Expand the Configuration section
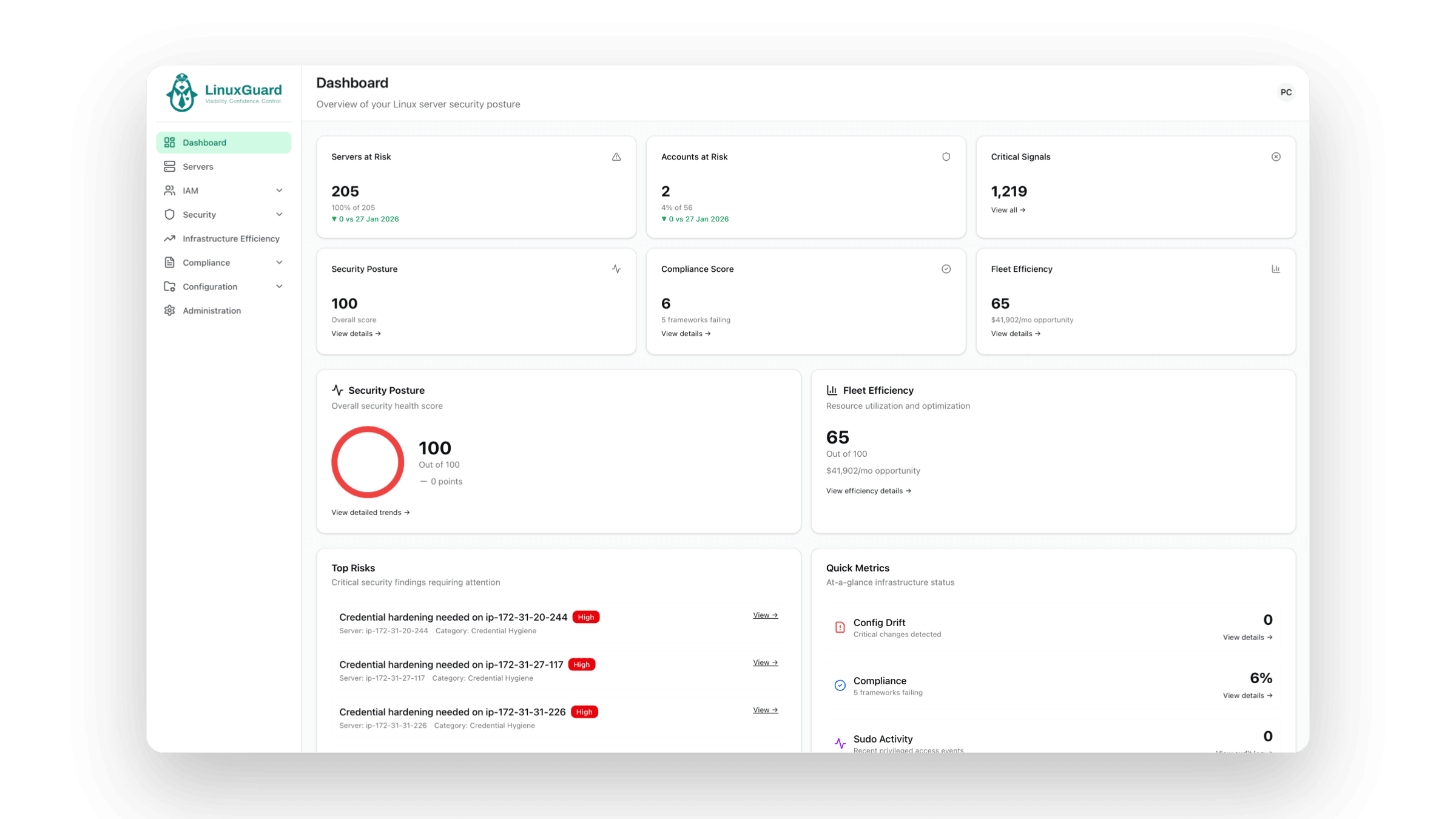This screenshot has width=1456, height=819. 279,286
